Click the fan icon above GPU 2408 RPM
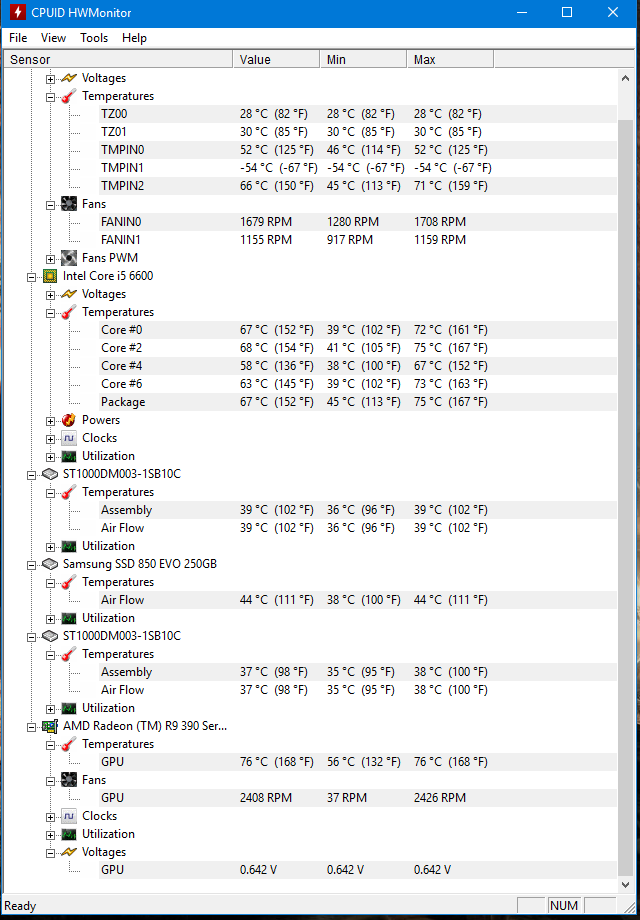The image size is (640, 920). click(69, 780)
